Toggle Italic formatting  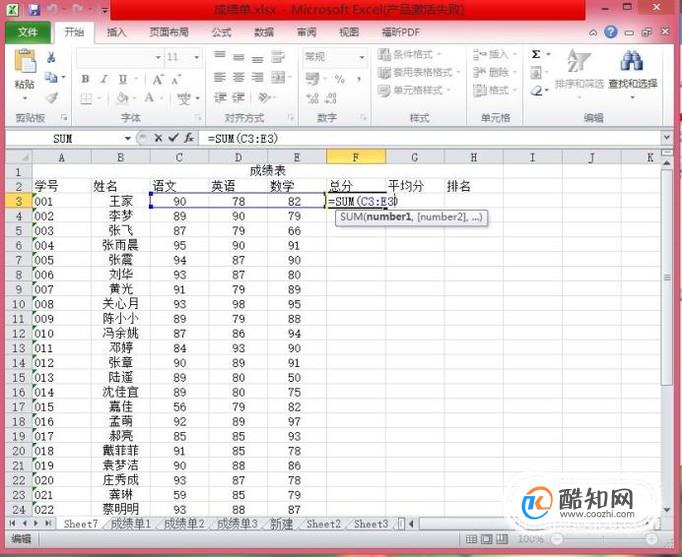pos(104,79)
